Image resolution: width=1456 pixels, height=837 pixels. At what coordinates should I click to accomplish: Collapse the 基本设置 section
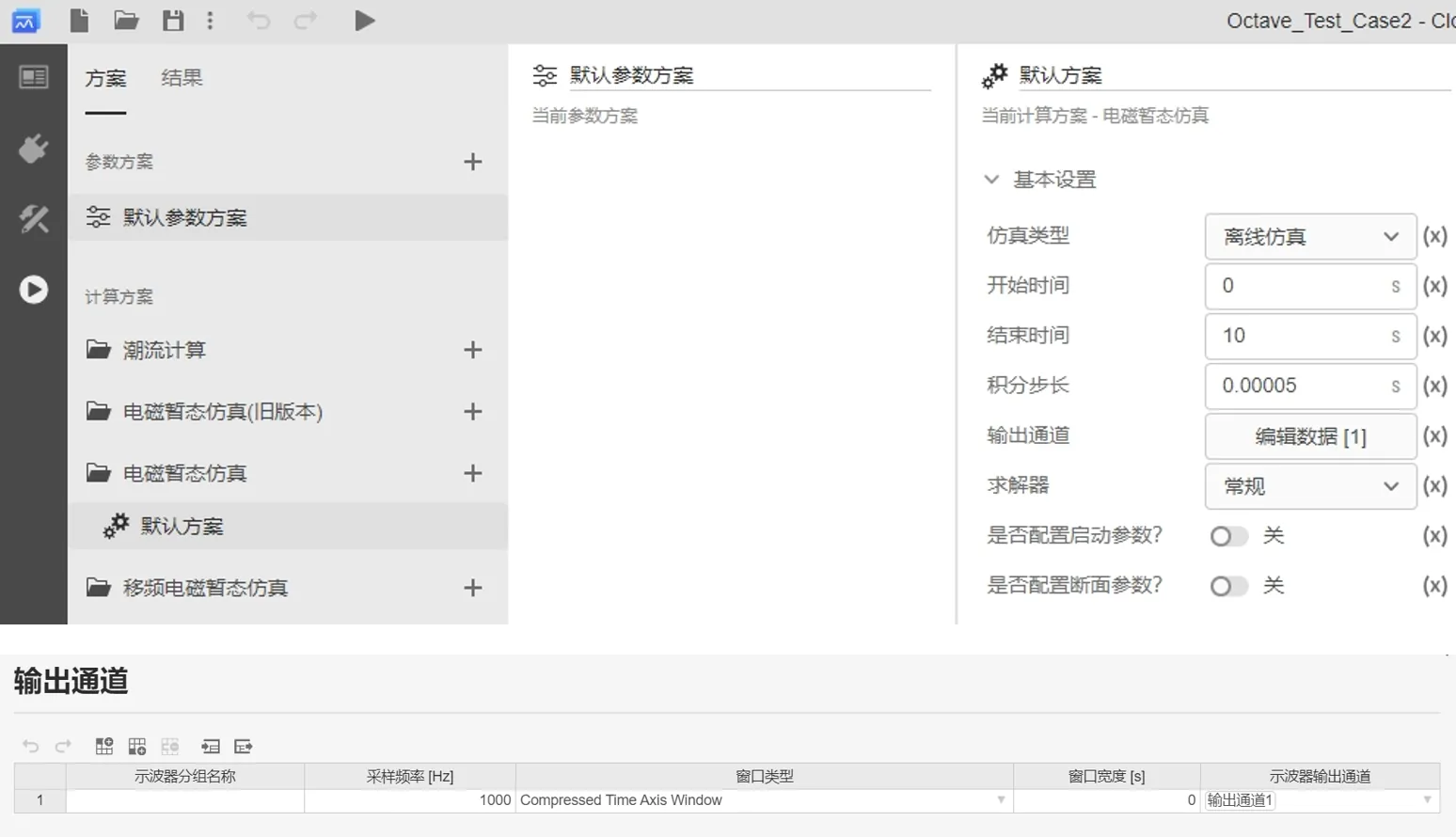point(992,179)
